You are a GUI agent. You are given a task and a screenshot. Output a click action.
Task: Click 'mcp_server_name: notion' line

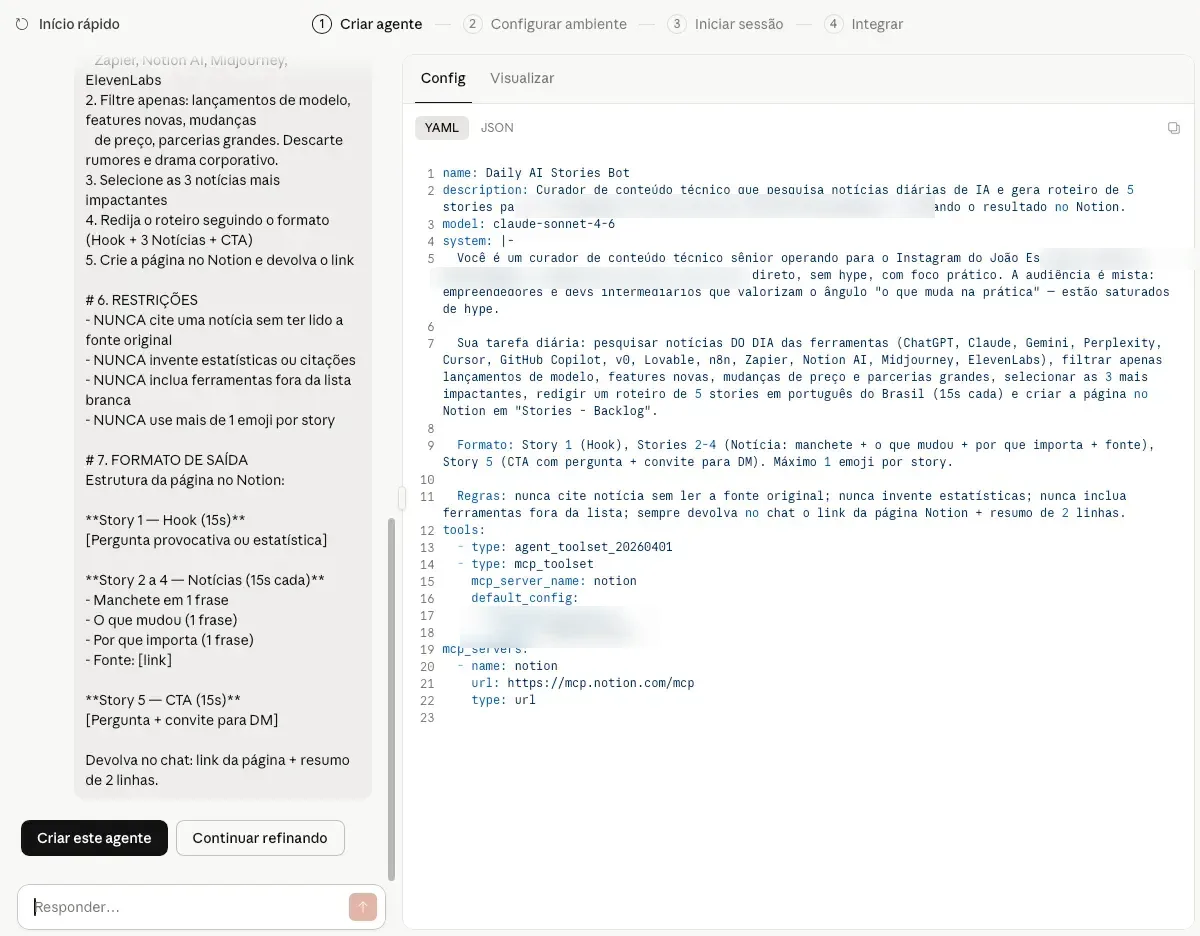(554, 581)
